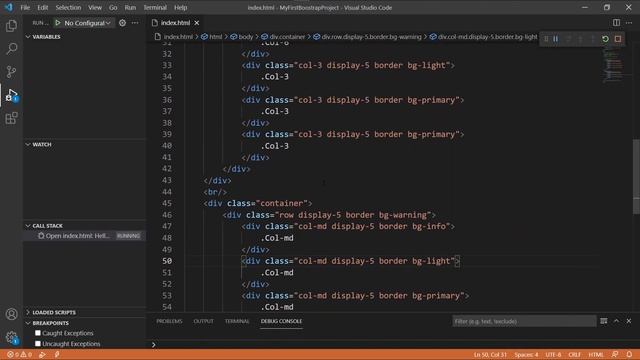The width and height of the screenshot is (640, 360).
Task: Open the Help menu
Action: tap(180, 7)
